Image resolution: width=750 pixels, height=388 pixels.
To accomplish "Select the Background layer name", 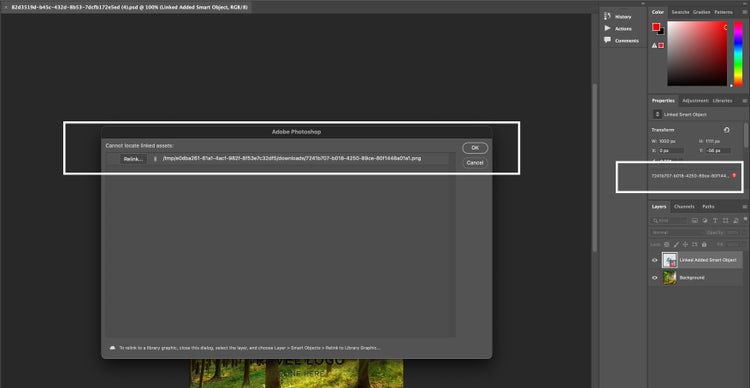I will [x=692, y=277].
